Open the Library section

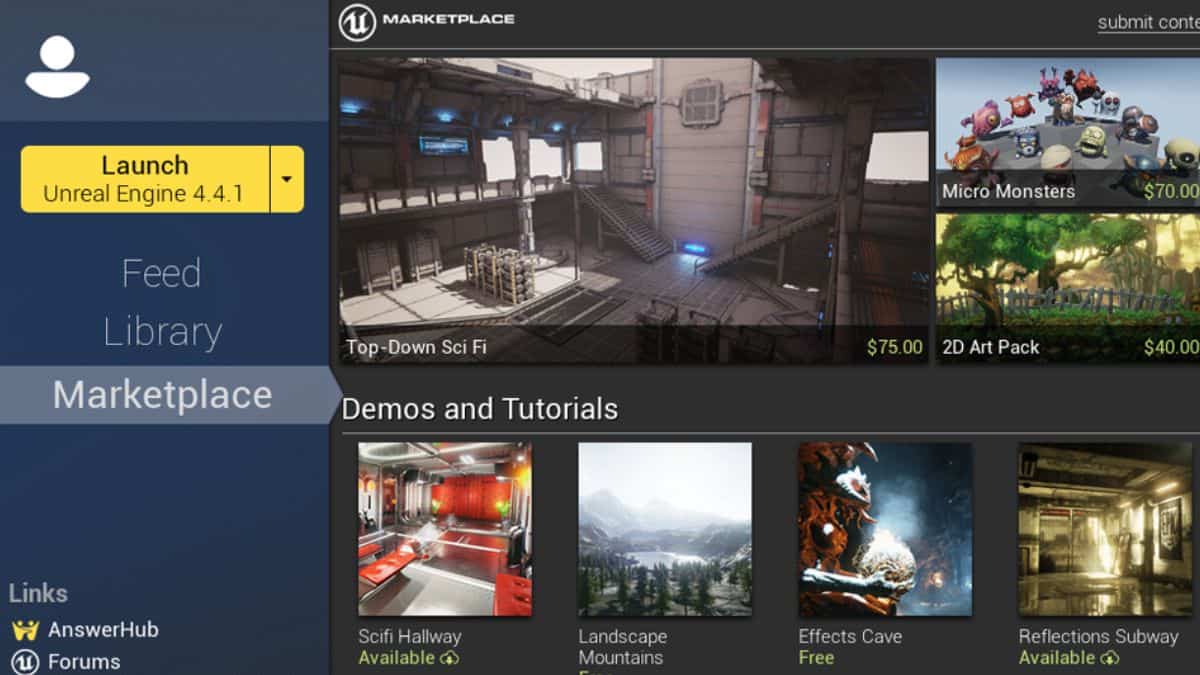162,332
